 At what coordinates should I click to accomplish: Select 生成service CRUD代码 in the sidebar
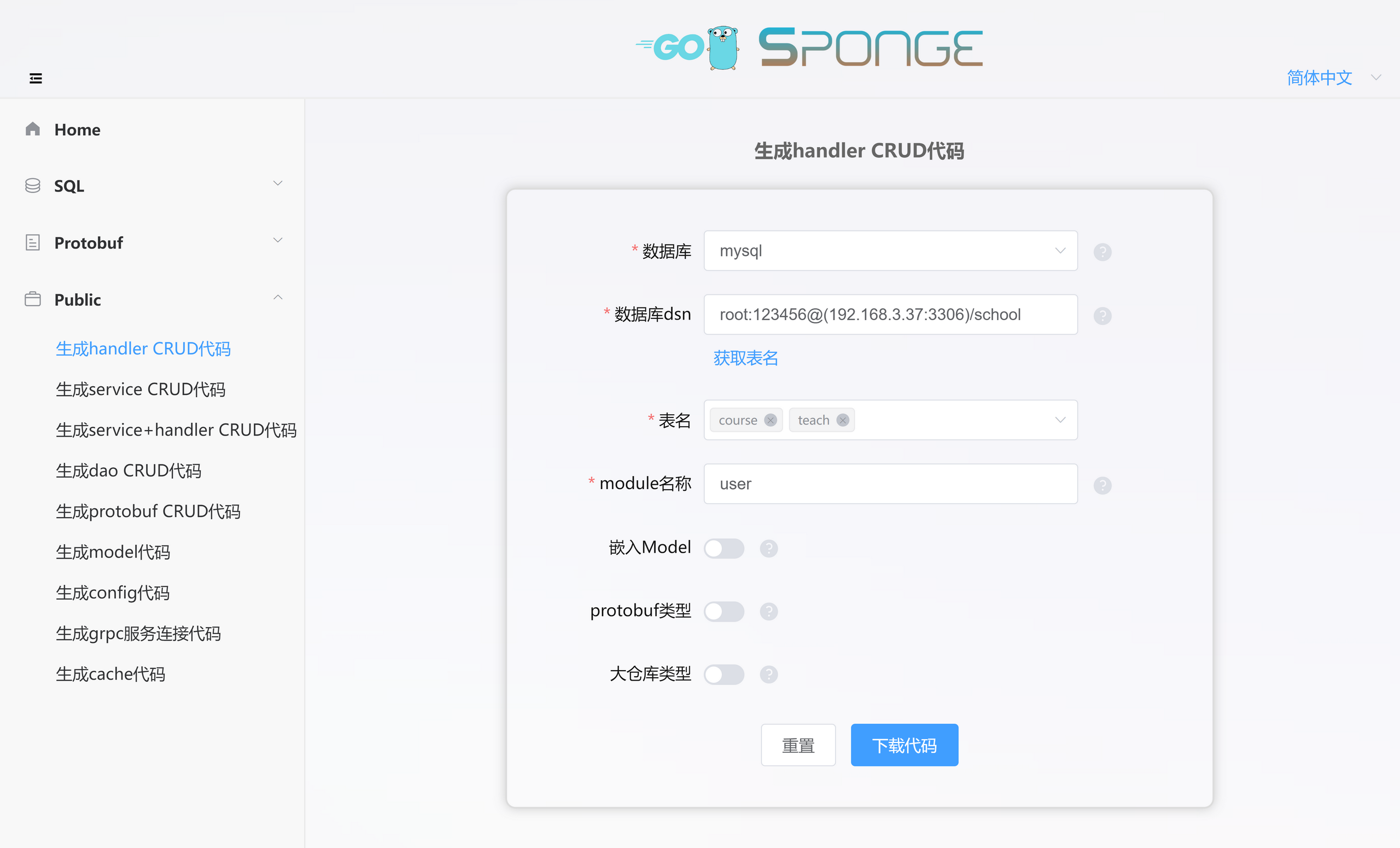click(x=141, y=390)
